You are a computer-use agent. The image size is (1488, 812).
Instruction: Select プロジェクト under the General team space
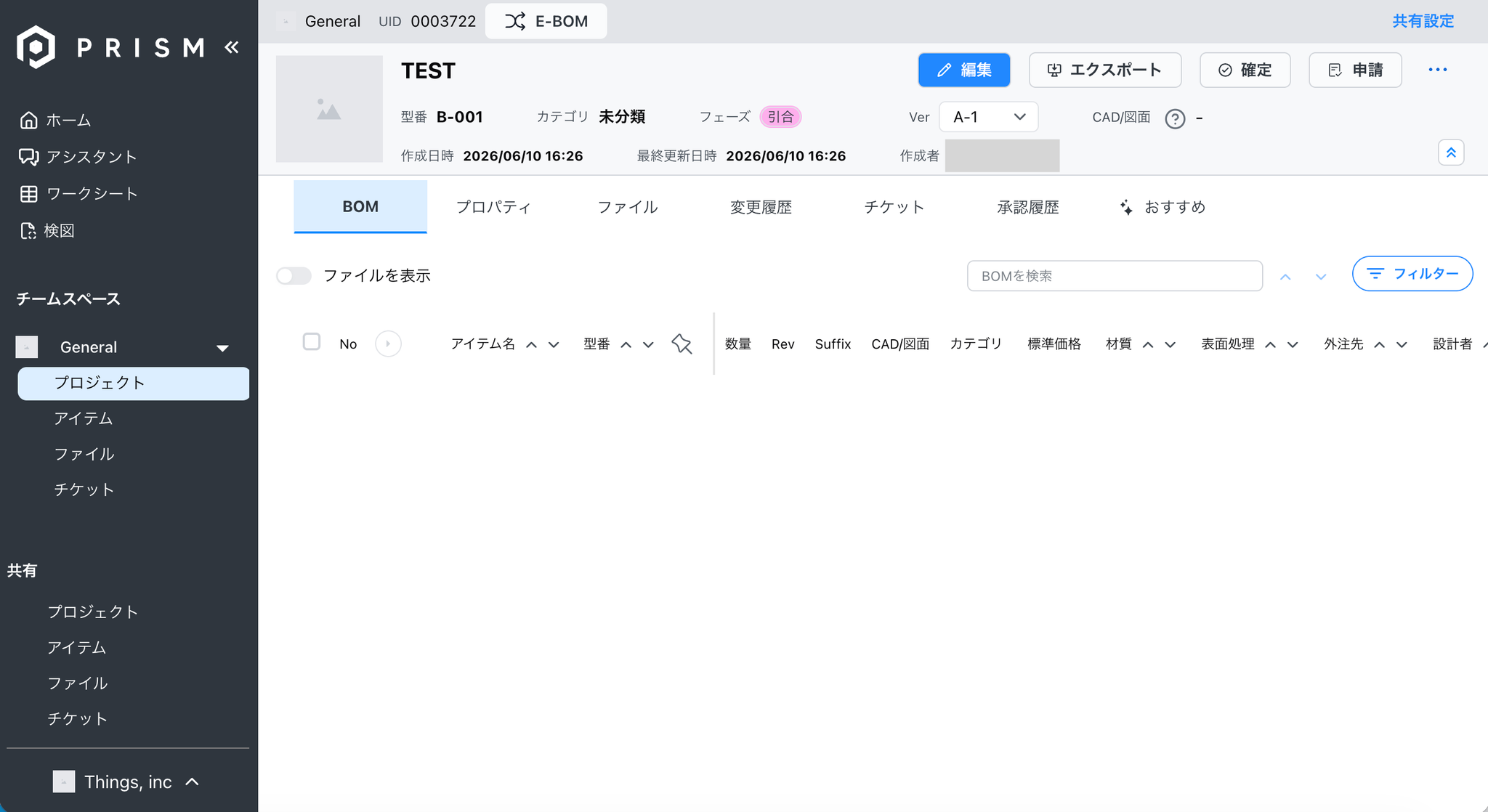[x=134, y=383]
